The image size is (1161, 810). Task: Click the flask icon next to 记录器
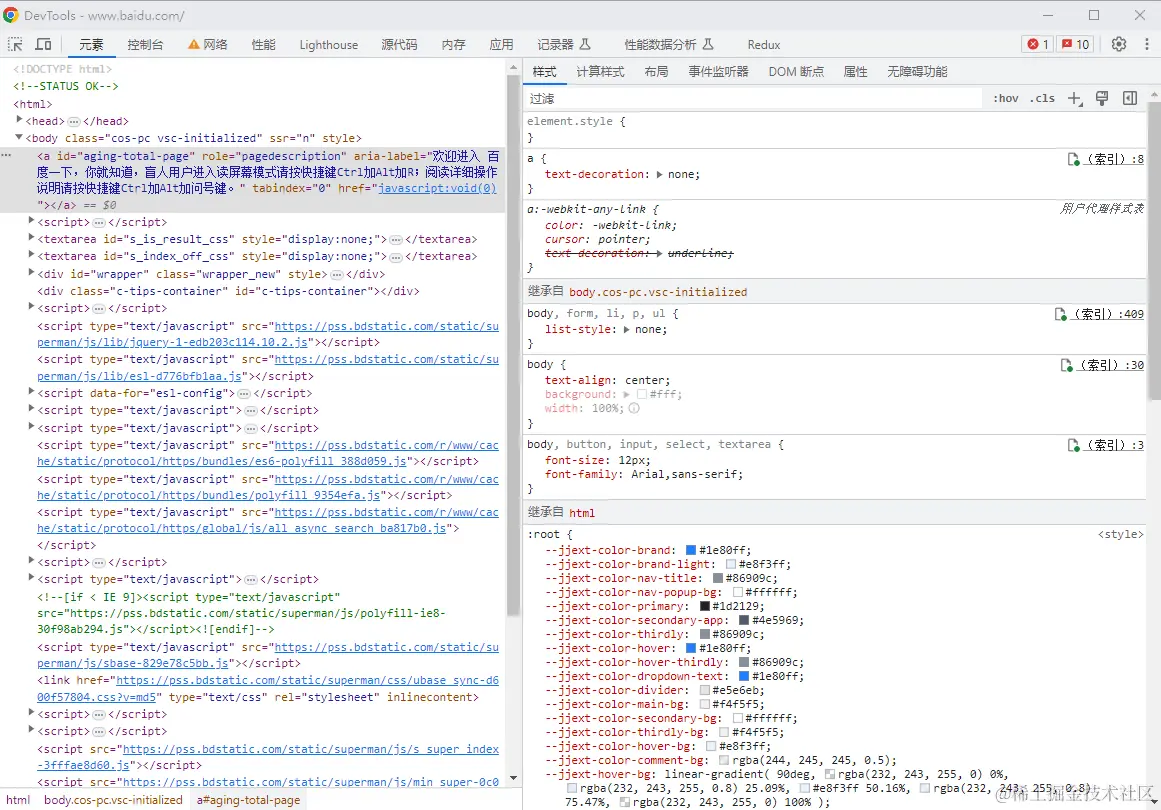585,44
